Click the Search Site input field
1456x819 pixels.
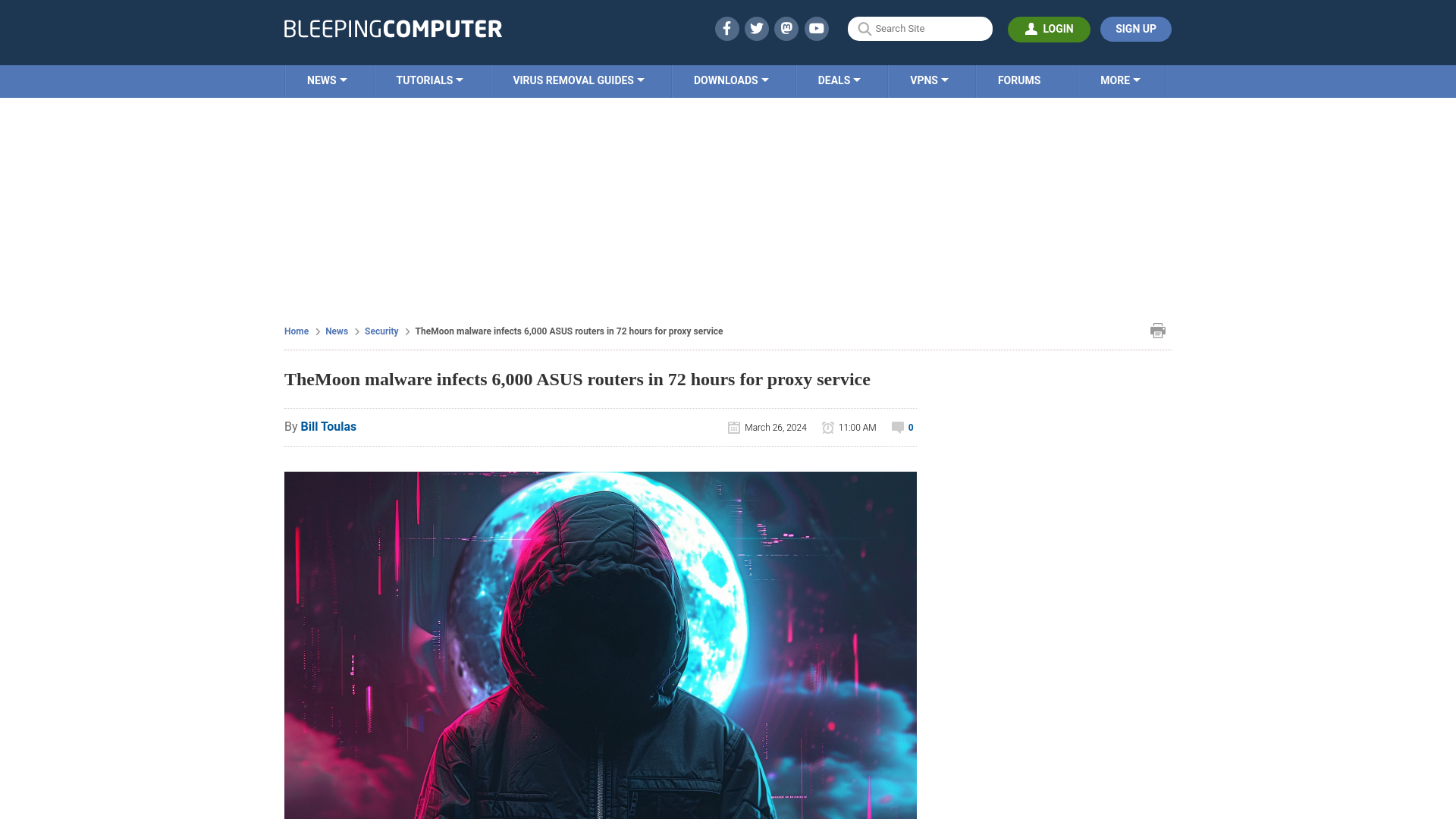coord(920,28)
